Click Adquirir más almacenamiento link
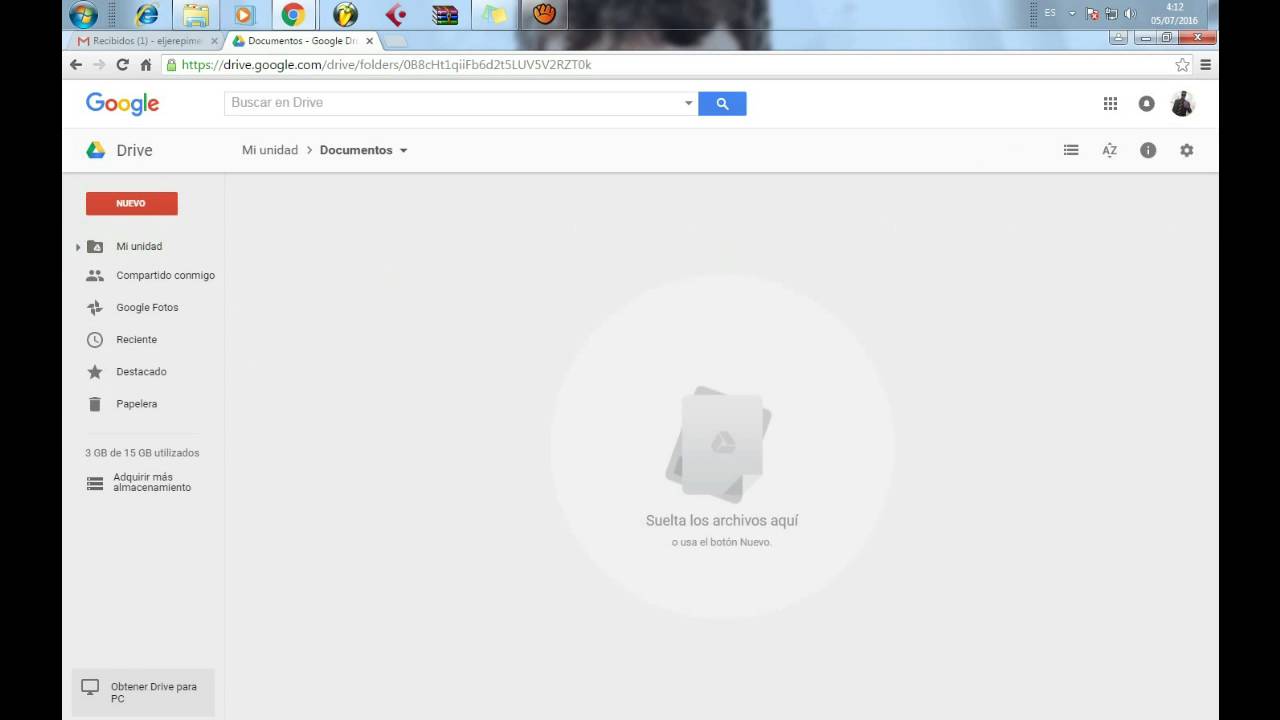The width and height of the screenshot is (1280, 720). click(x=152, y=482)
